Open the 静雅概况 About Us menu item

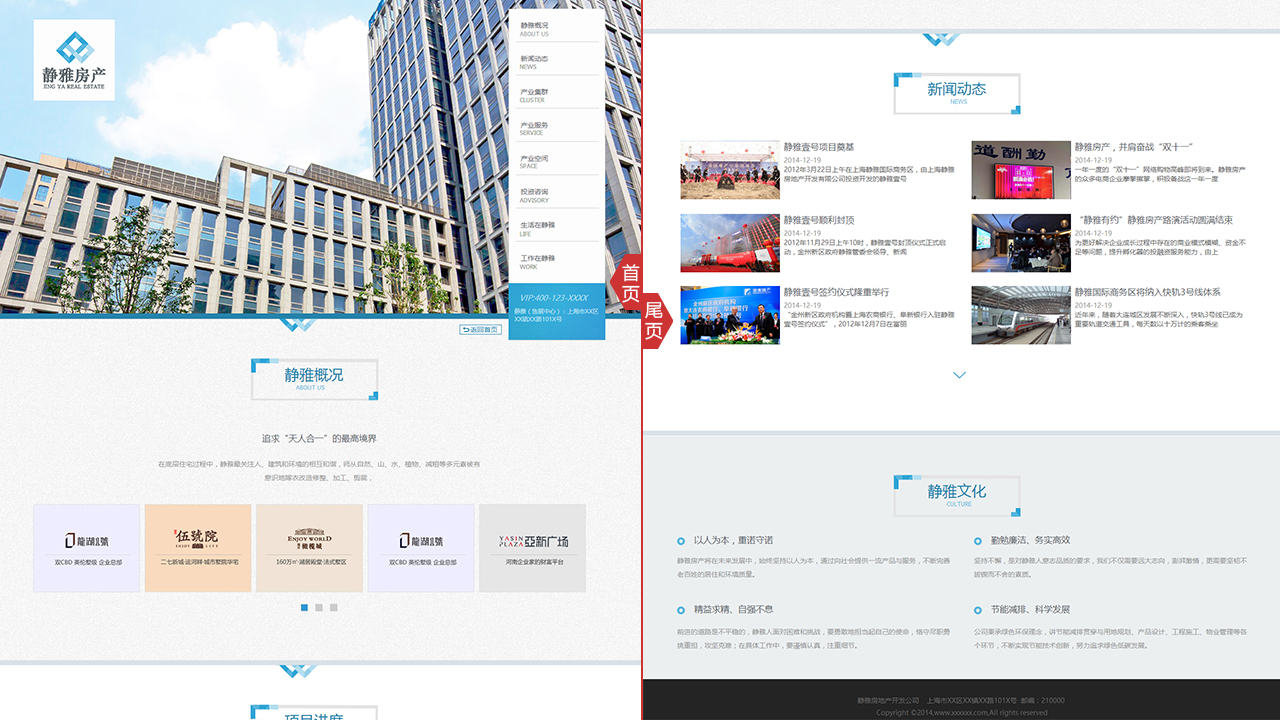(534, 28)
